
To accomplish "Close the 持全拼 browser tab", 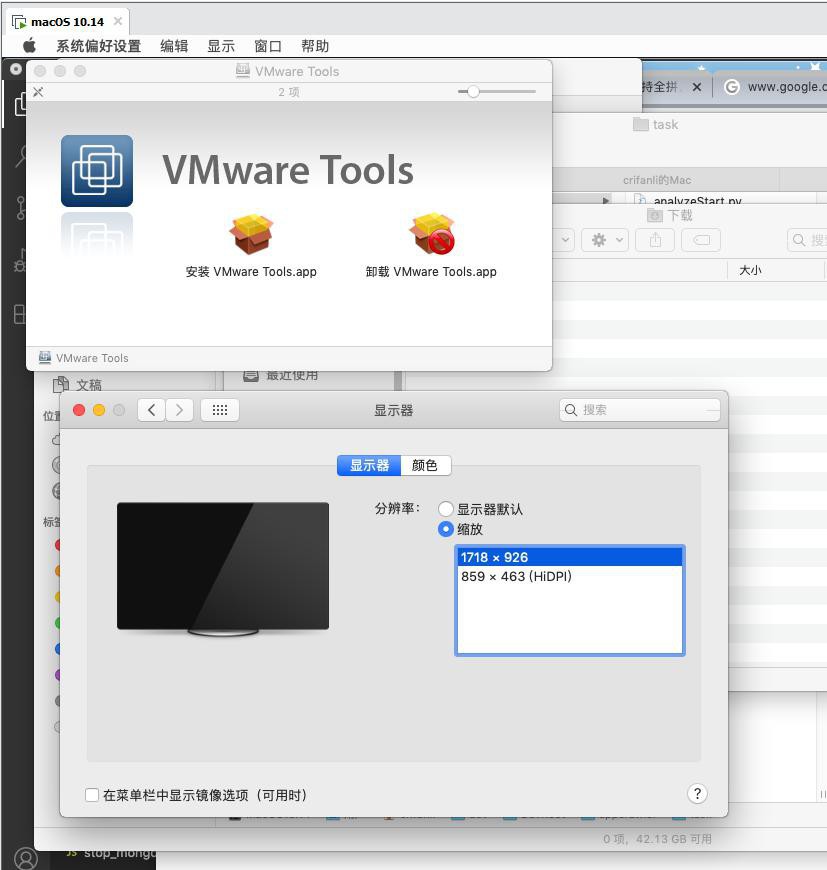I will [697, 87].
